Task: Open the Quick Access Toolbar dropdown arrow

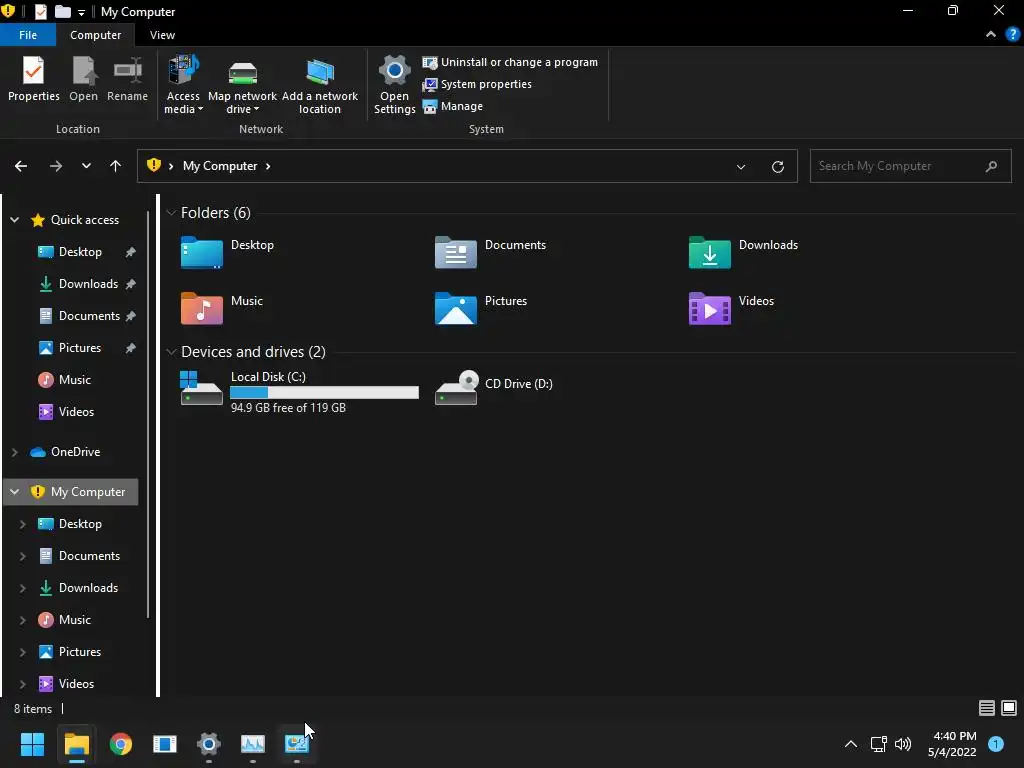Action: coord(82,12)
